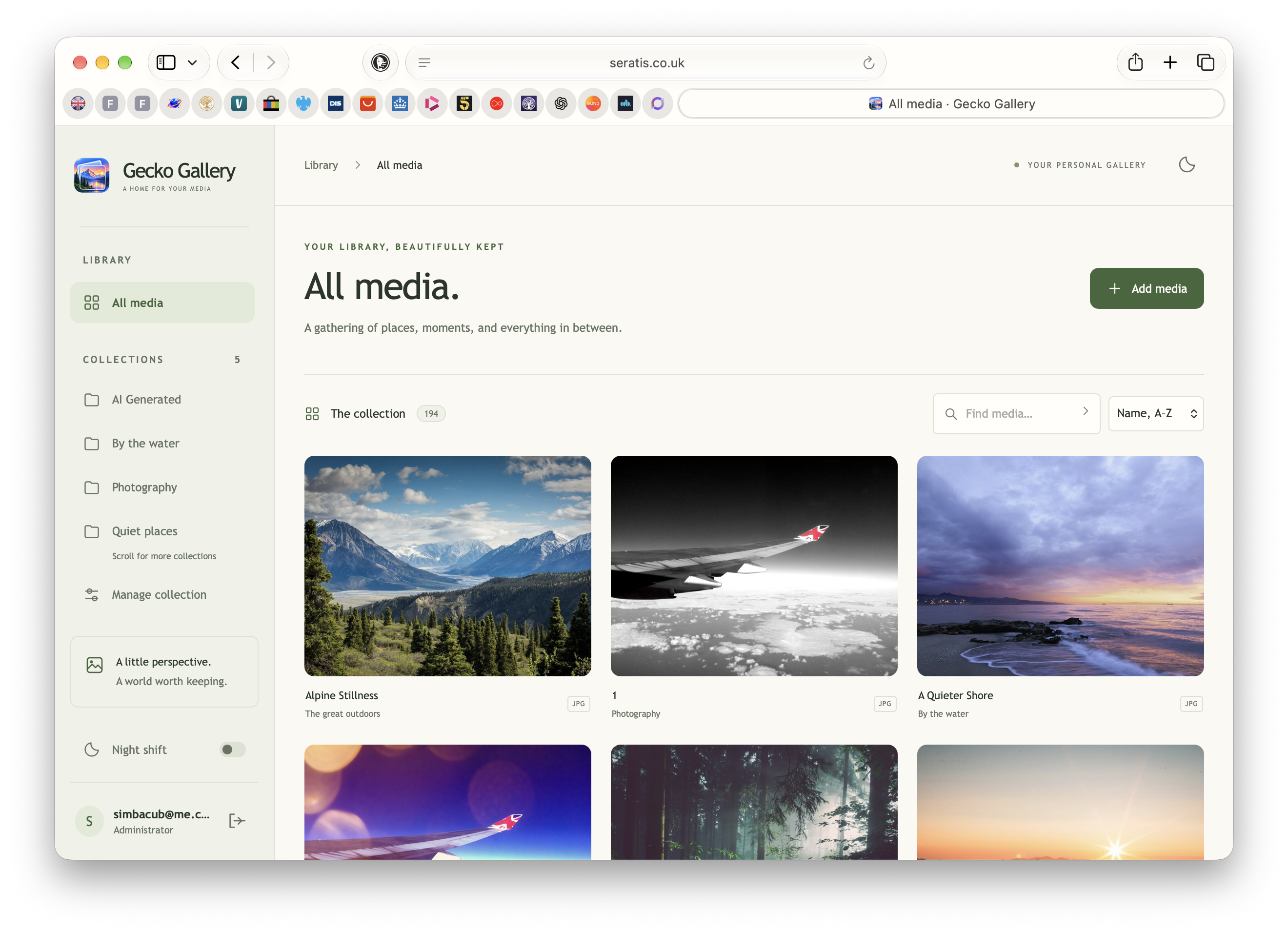
Task: Open the red infinity-symbol pinned tab
Action: 496,103
